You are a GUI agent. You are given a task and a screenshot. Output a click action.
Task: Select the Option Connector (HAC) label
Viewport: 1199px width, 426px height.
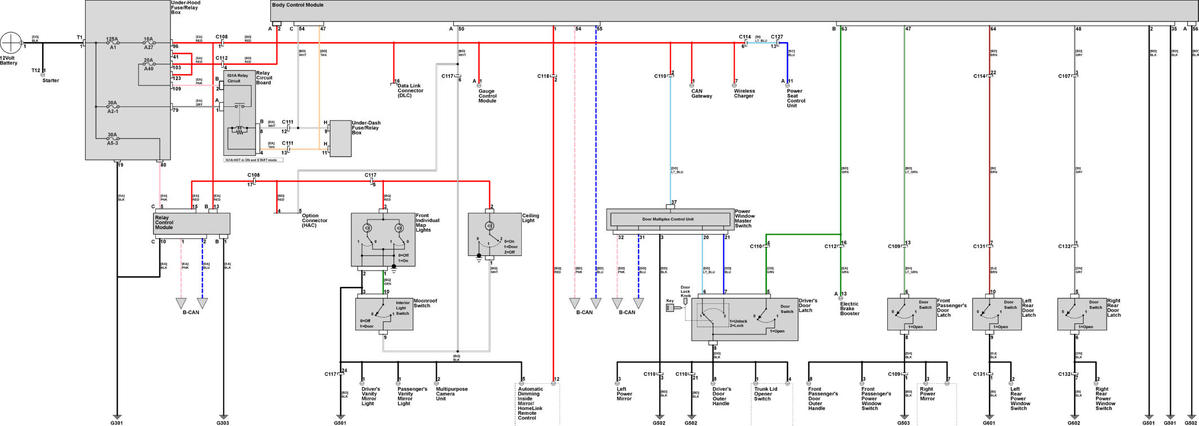click(x=315, y=220)
